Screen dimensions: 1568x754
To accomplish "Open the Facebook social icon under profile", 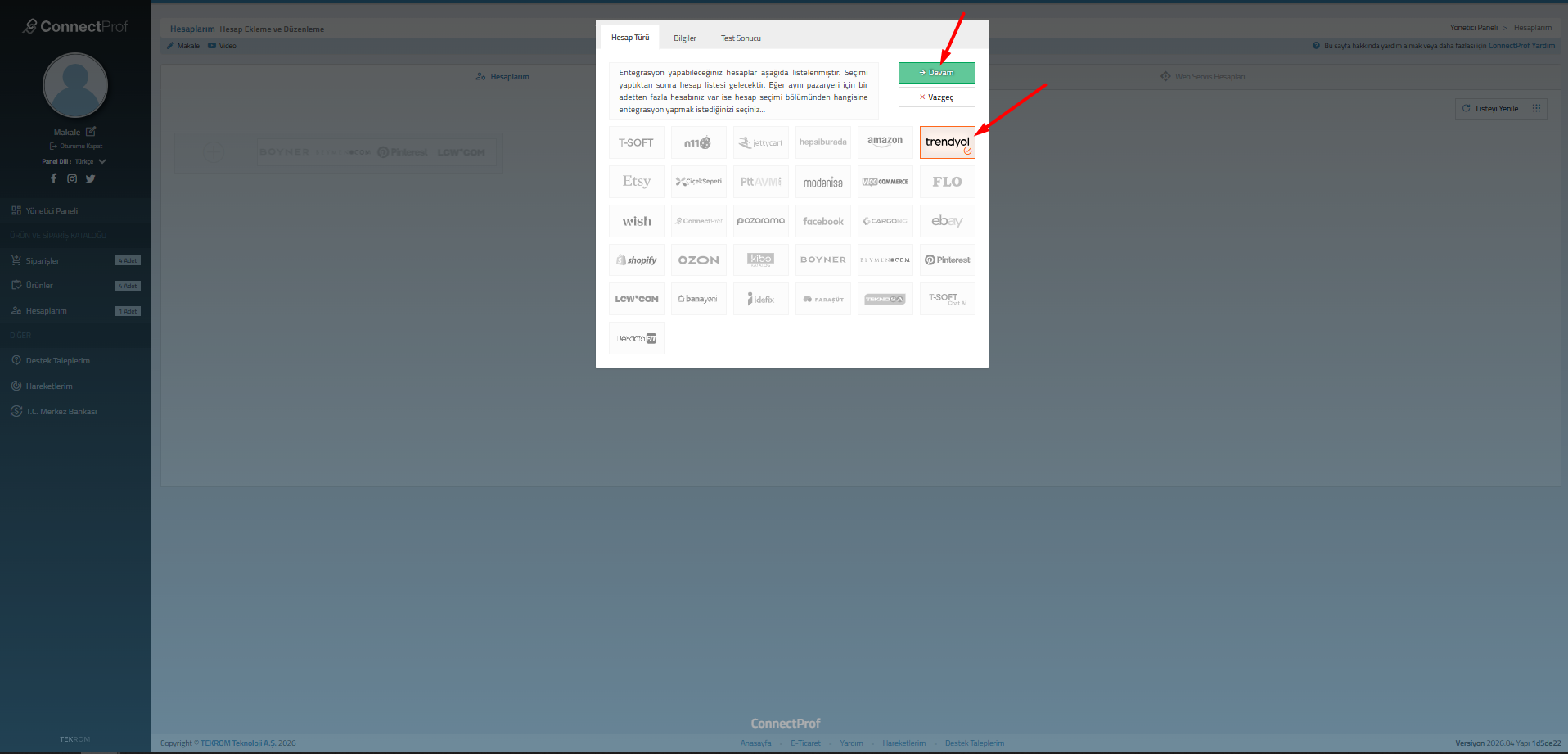I will pos(54,178).
